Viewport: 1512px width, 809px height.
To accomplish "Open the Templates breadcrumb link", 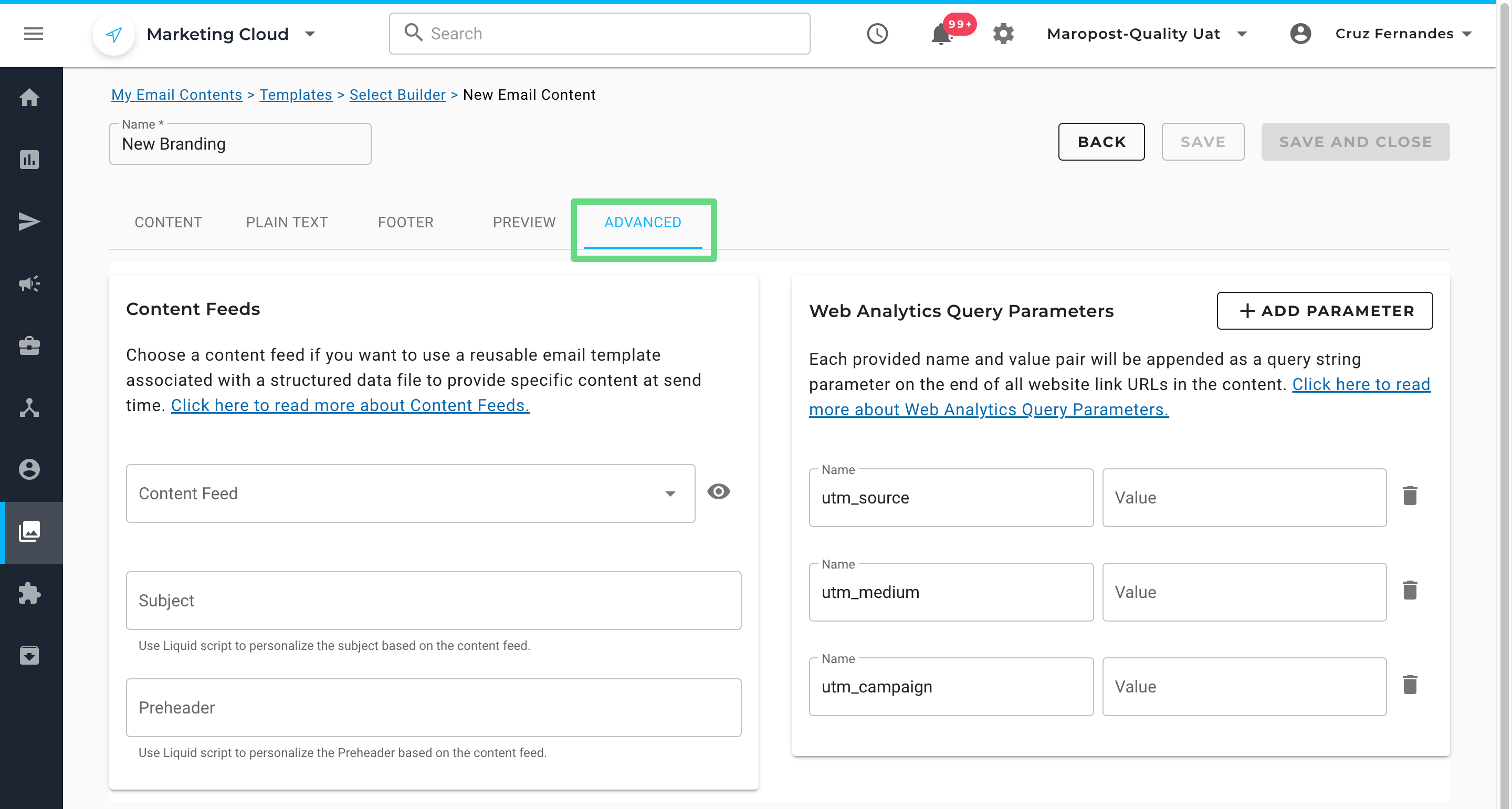I will [295, 95].
